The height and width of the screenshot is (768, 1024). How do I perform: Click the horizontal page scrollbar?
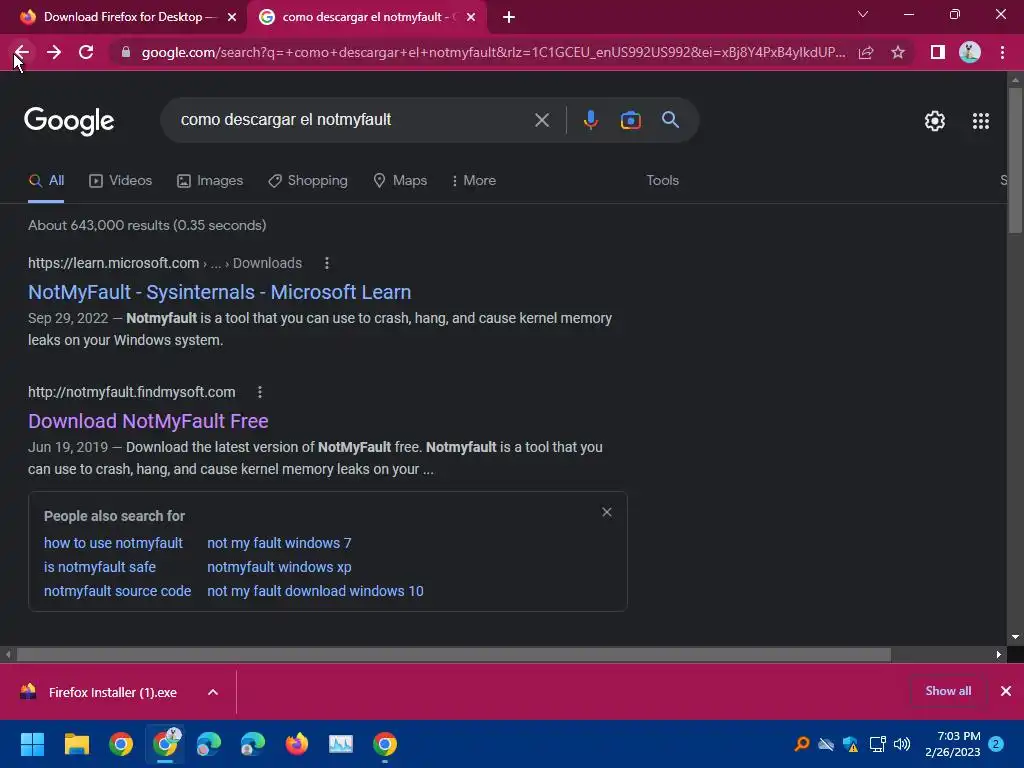click(x=454, y=654)
